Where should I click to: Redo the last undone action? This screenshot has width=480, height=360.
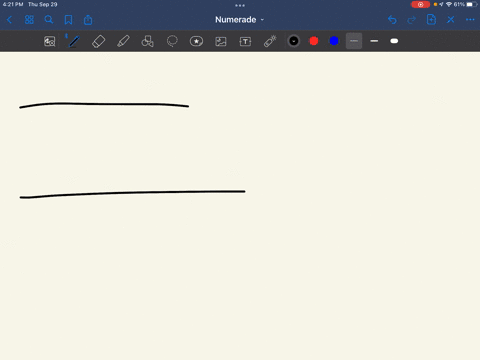point(412,20)
